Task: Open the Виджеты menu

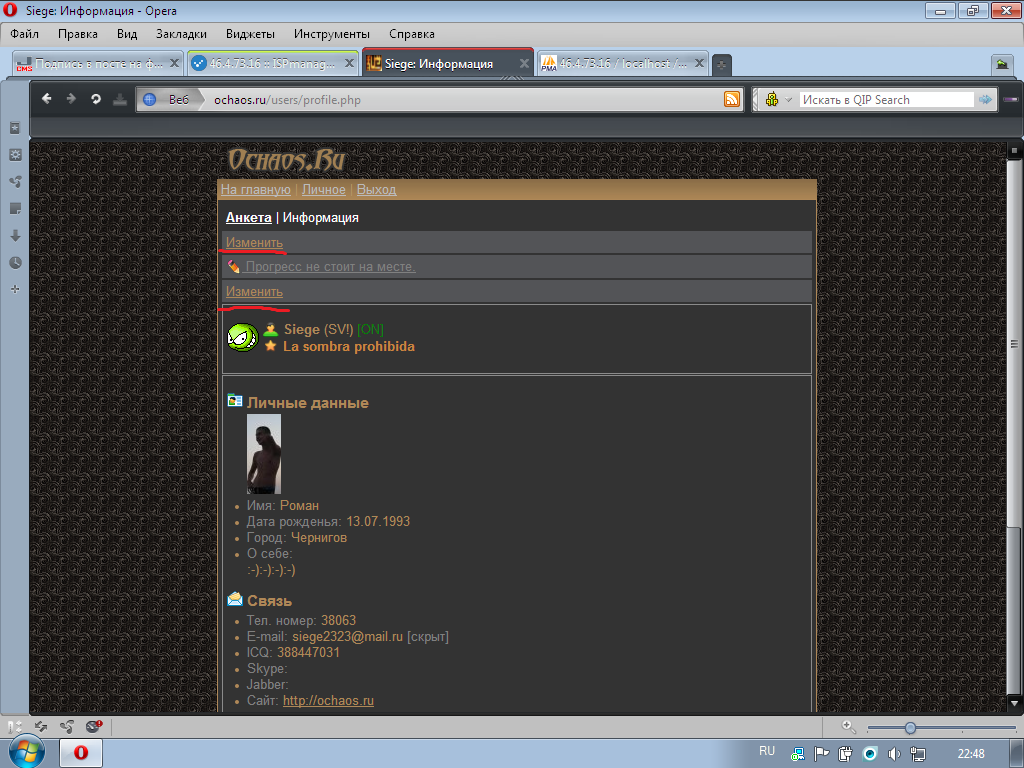Action: pos(250,34)
